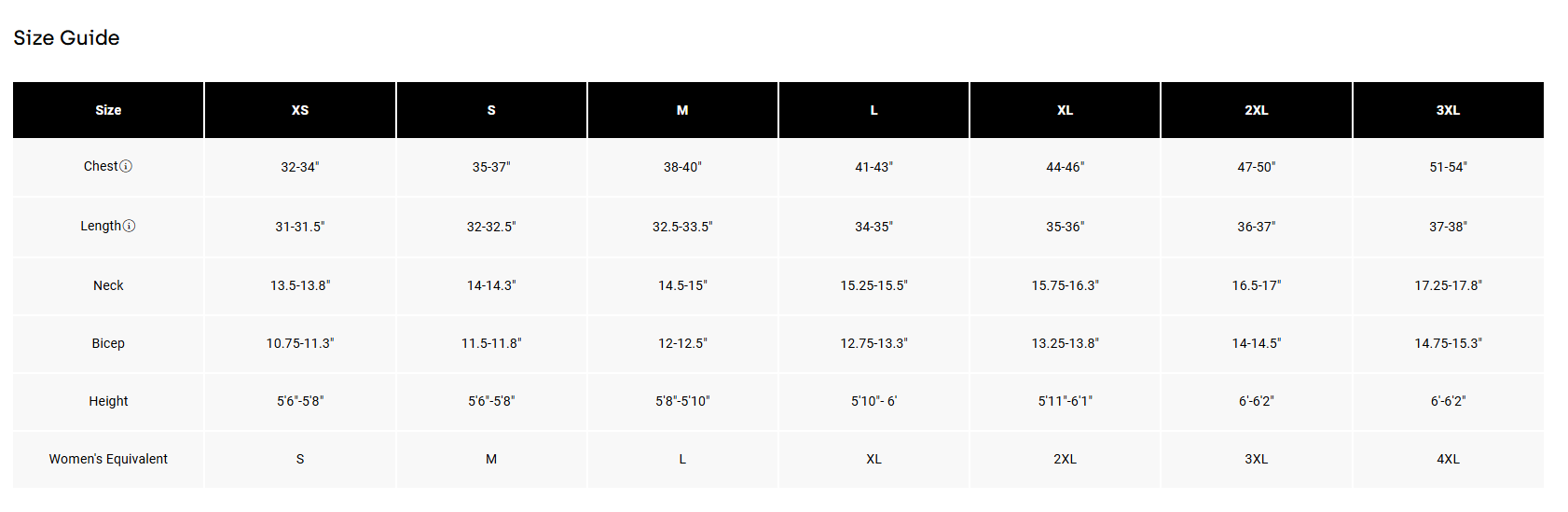1568x512 pixels.
Task: Click the L size column header
Action: point(873,110)
